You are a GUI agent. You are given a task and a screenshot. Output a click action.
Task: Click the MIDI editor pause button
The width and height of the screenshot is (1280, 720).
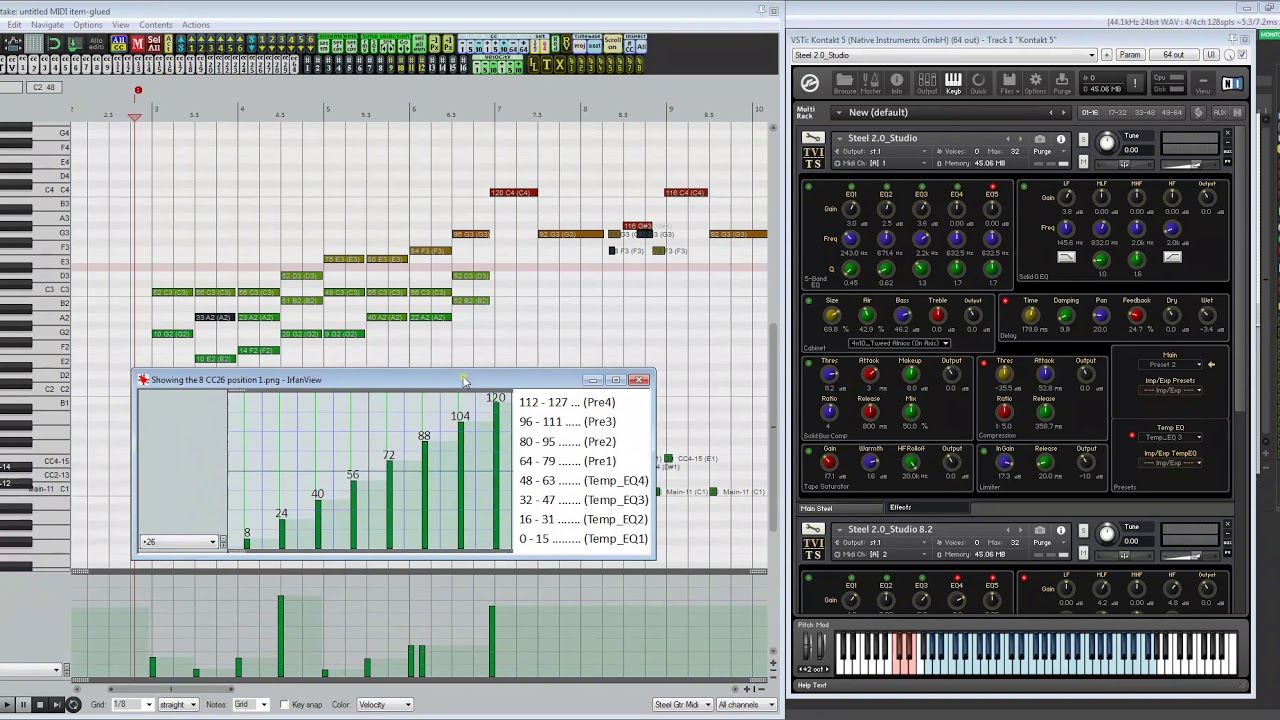pos(23,705)
